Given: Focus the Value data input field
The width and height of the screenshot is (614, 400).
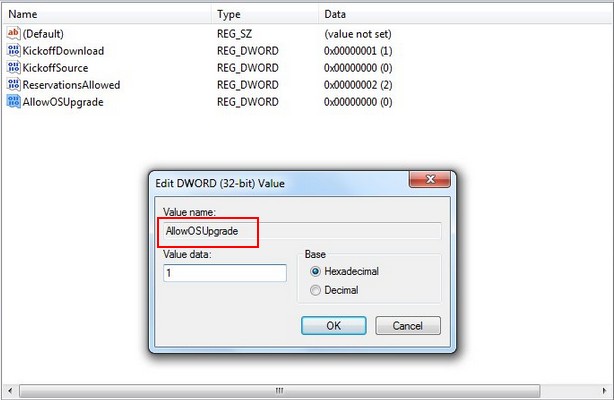Looking at the screenshot, I should click(225, 273).
